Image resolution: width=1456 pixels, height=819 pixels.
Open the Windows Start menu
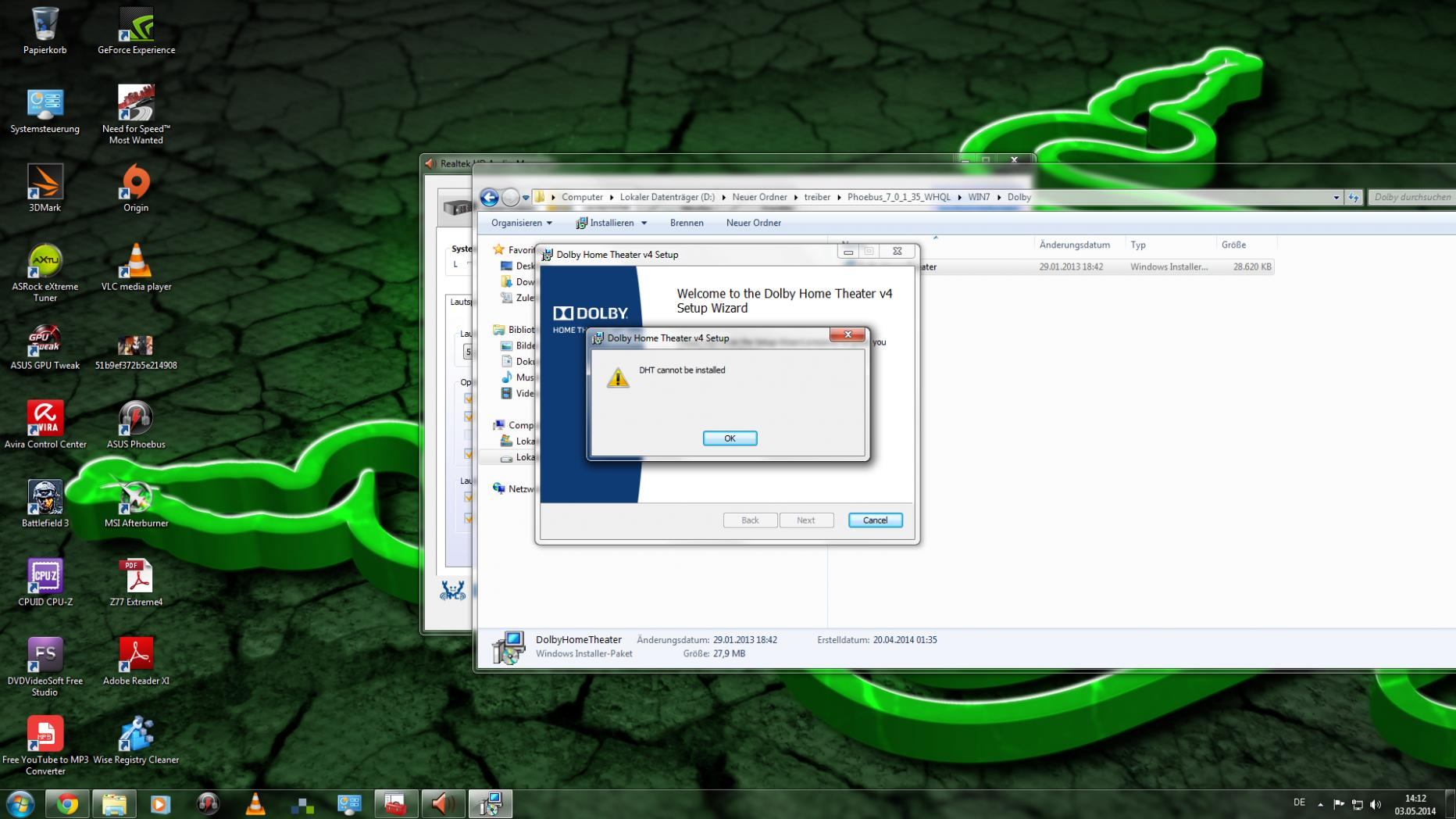point(20,803)
